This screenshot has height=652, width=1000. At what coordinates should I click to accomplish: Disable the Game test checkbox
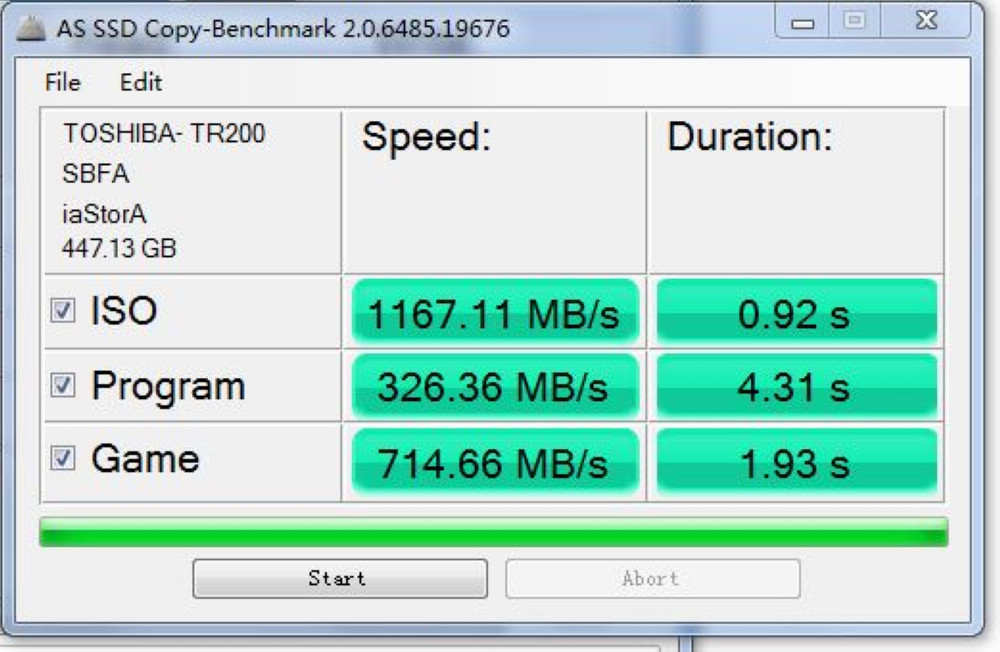point(62,458)
